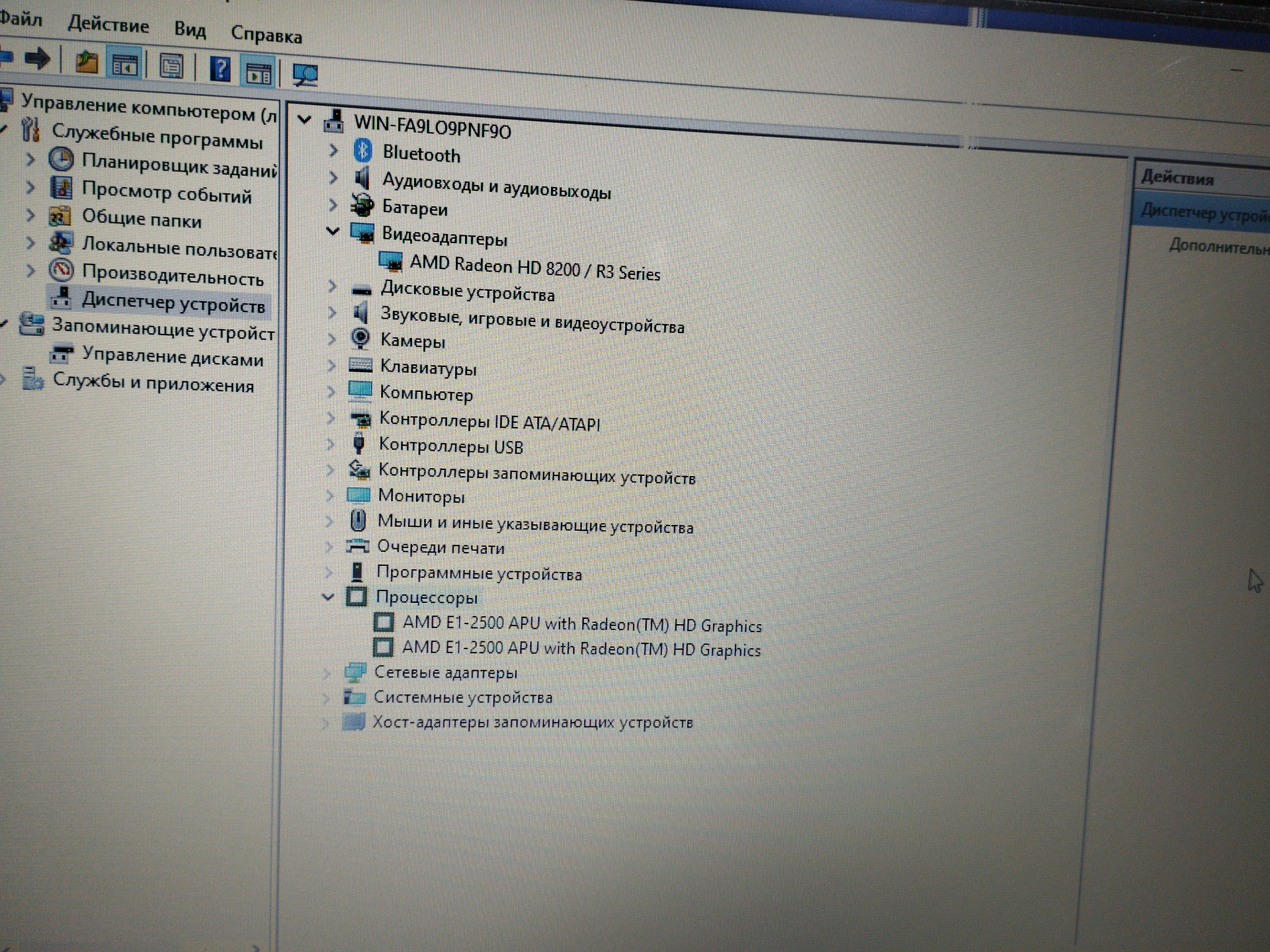Viewport: 1270px width, 952px height.
Task: Select Службы и приложения in the left tree
Action: coord(153,383)
